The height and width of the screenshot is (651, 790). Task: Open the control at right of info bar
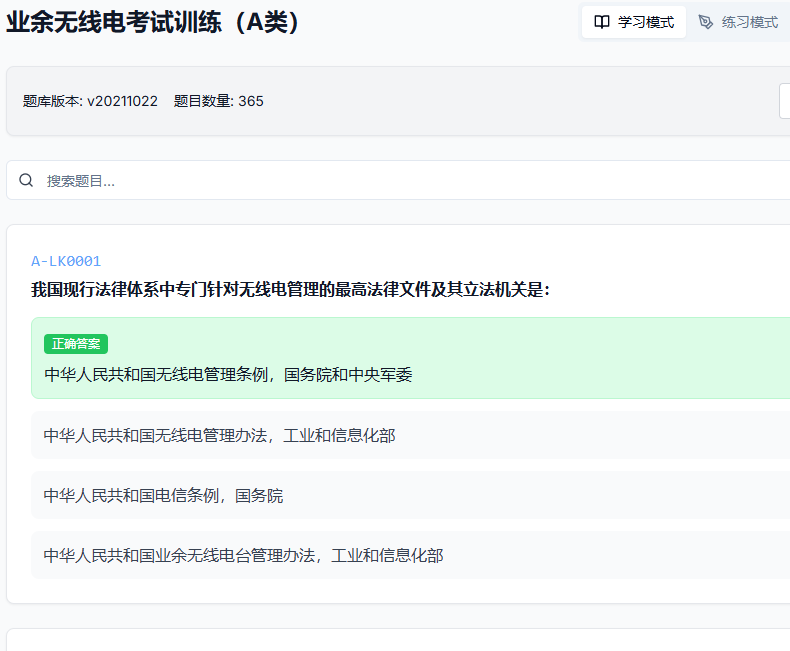coord(784,101)
